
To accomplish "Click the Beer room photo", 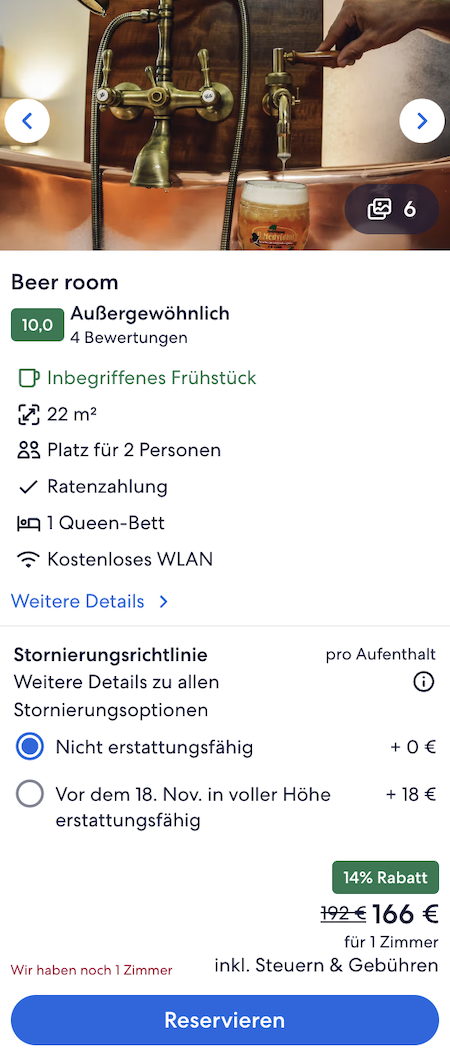I will click(x=225, y=125).
